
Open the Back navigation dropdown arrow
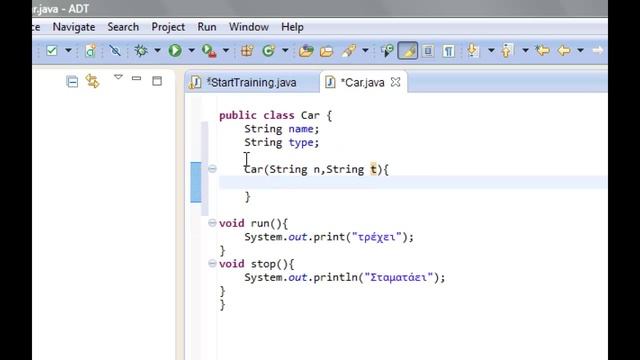click(x=580, y=51)
